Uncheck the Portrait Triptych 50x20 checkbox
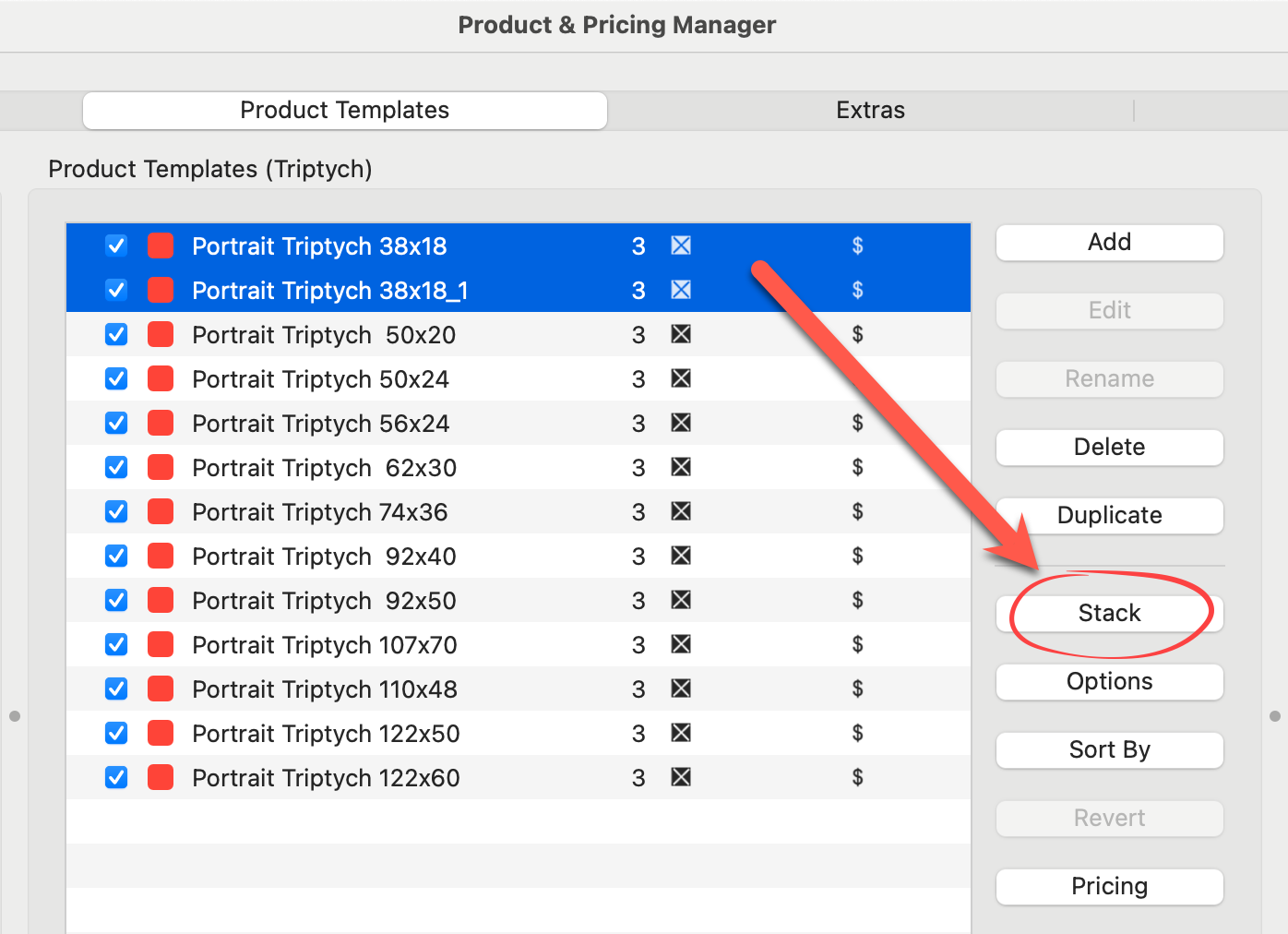Image resolution: width=1288 pixels, height=934 pixels. pos(116,334)
